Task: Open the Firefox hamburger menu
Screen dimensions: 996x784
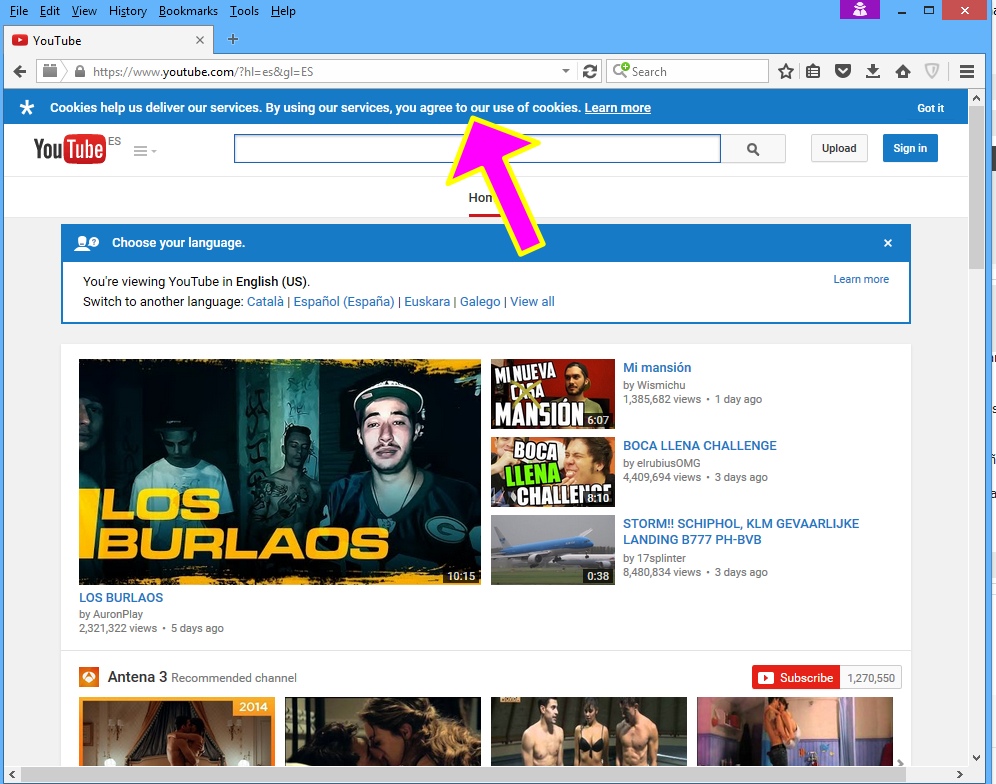Action: pyautogui.click(x=967, y=72)
